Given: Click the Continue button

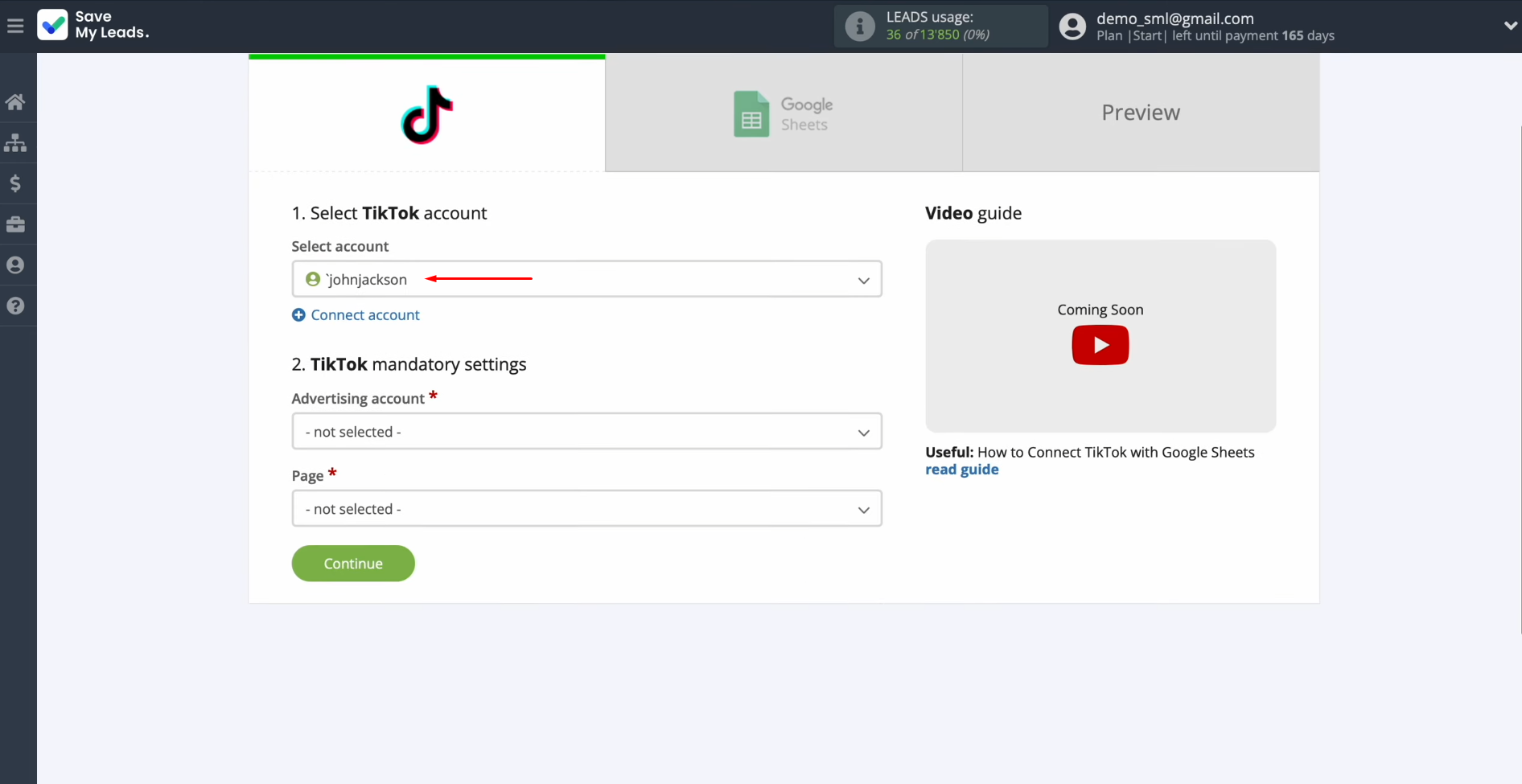Looking at the screenshot, I should point(353,564).
